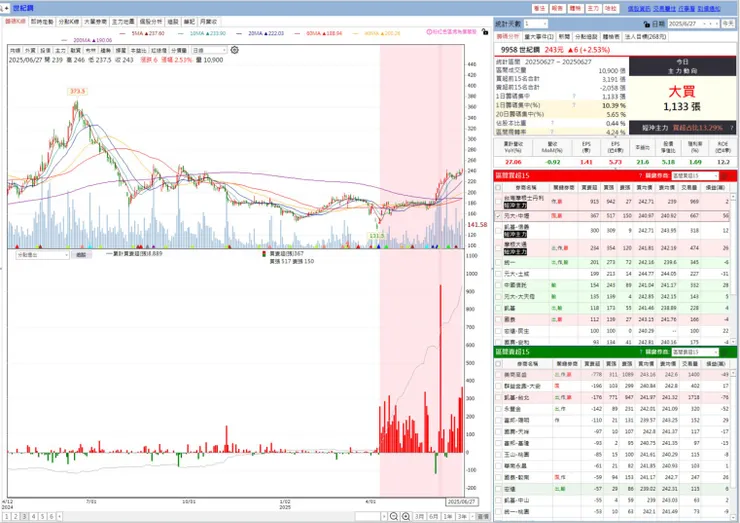Click the 5MA legend color line
This screenshot has height=523, width=740.
click(x=123, y=34)
